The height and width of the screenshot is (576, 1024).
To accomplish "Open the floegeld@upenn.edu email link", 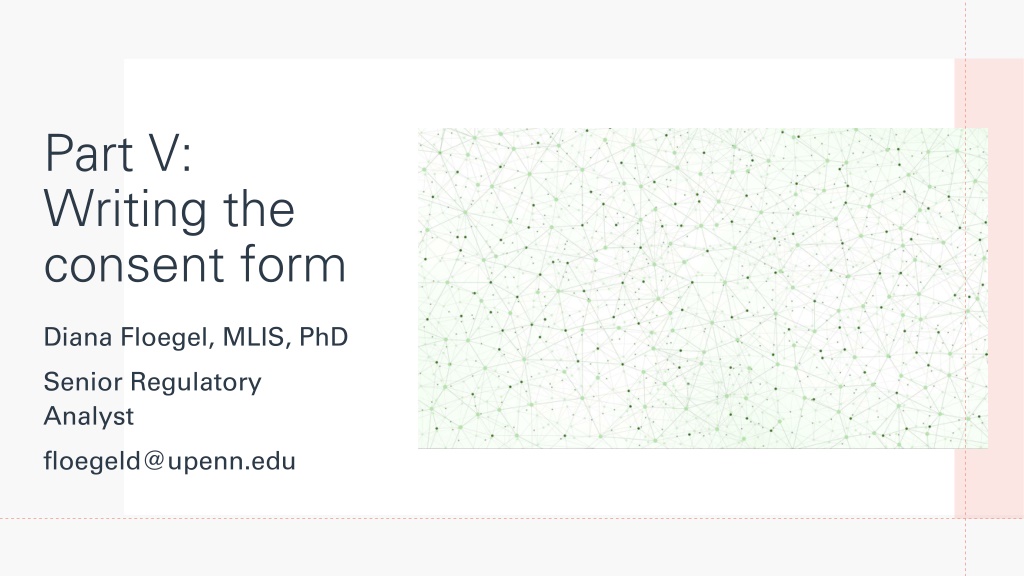I will (170, 462).
